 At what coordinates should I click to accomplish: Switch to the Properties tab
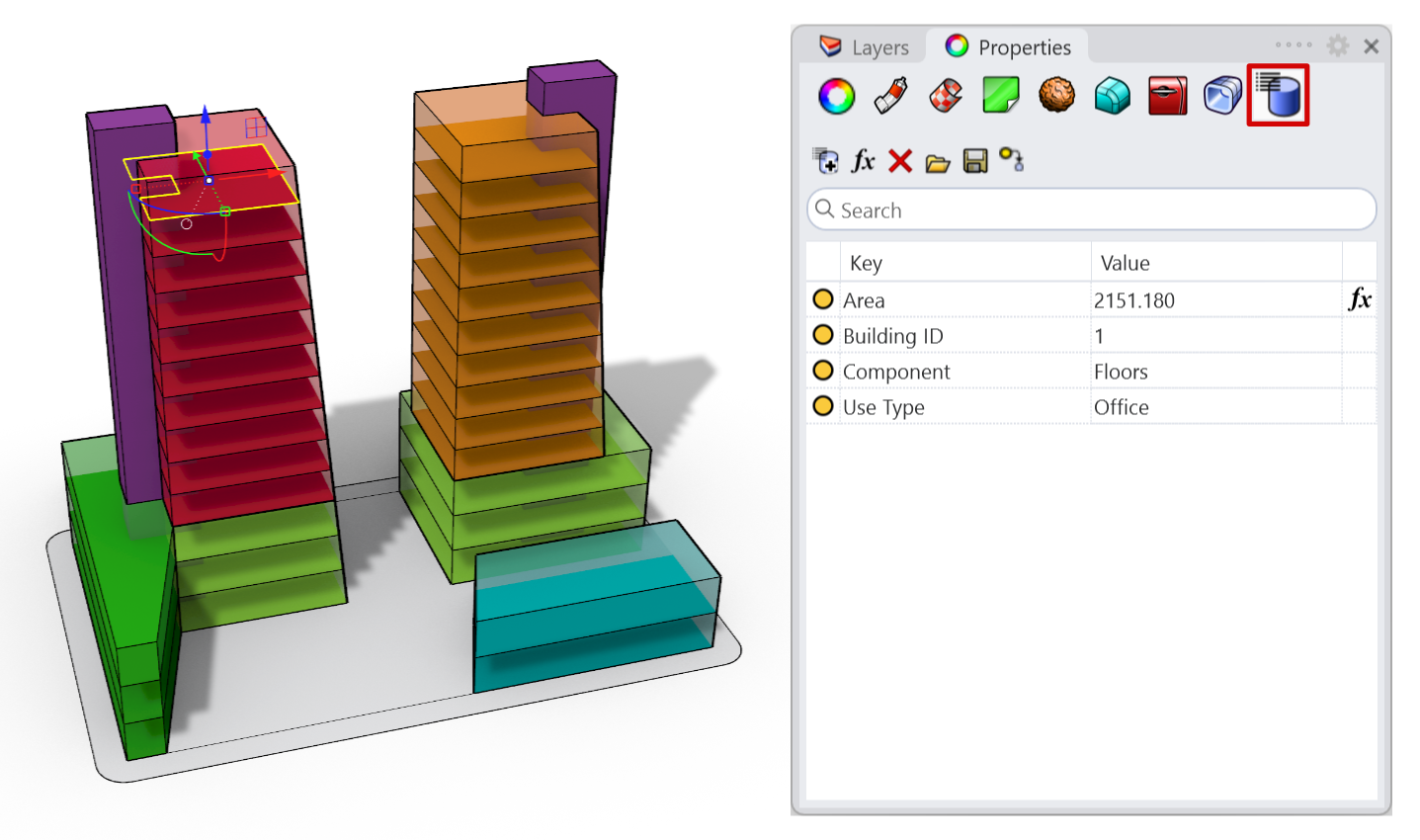pos(1010,46)
